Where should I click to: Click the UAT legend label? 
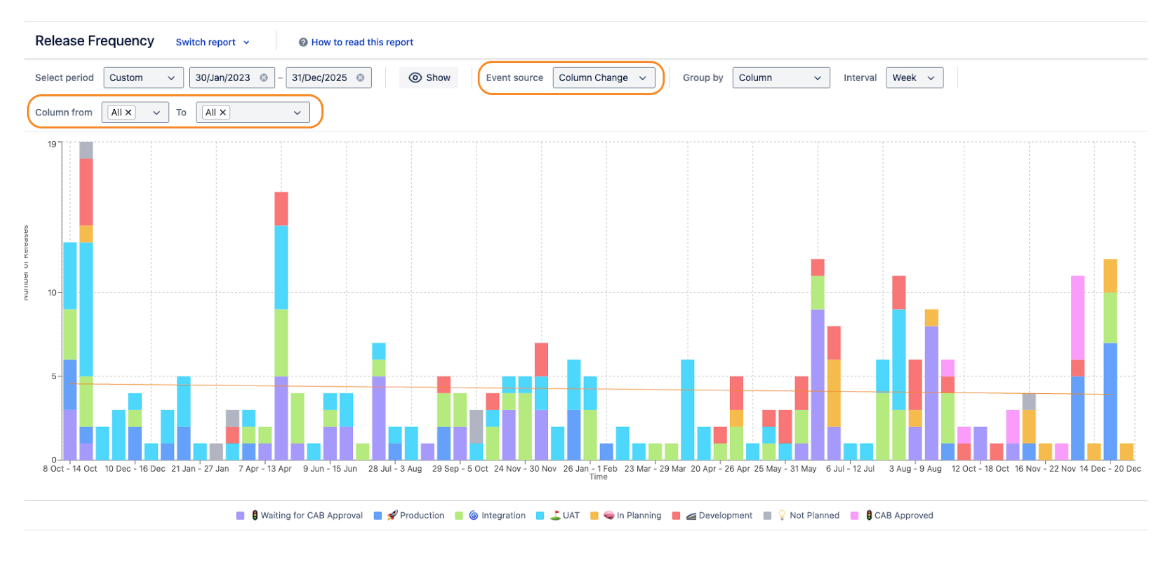click(x=571, y=515)
